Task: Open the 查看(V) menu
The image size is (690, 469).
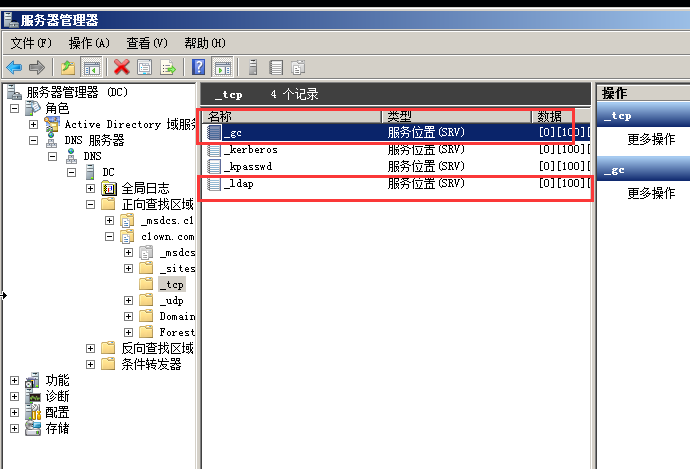Action: pyautogui.click(x=146, y=43)
